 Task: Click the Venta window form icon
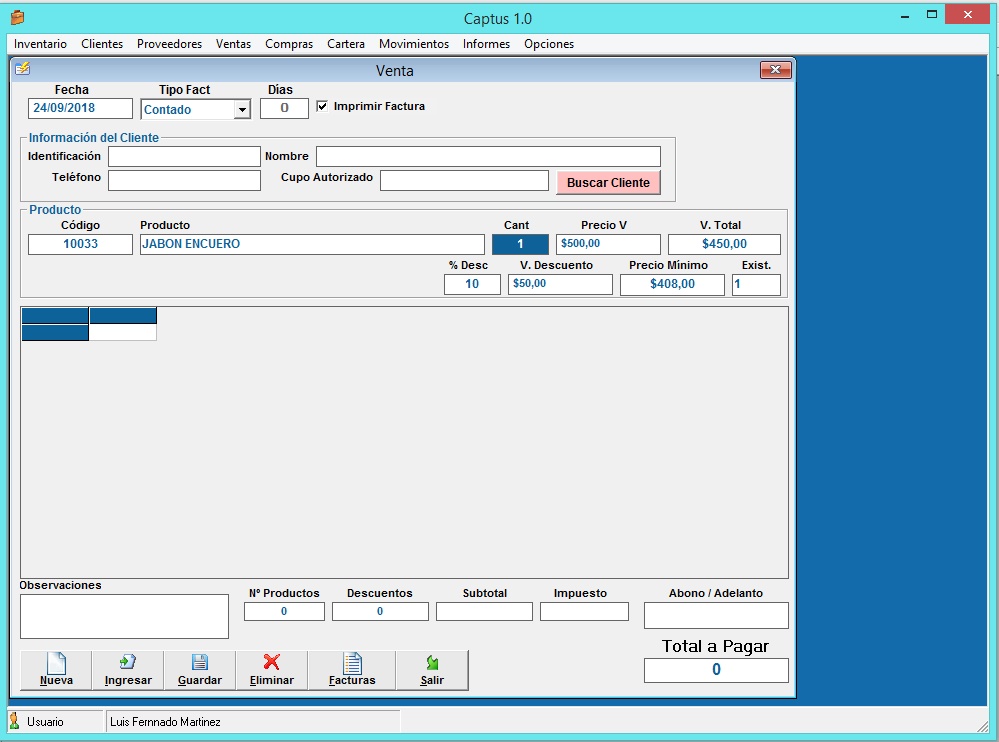[x=23, y=69]
